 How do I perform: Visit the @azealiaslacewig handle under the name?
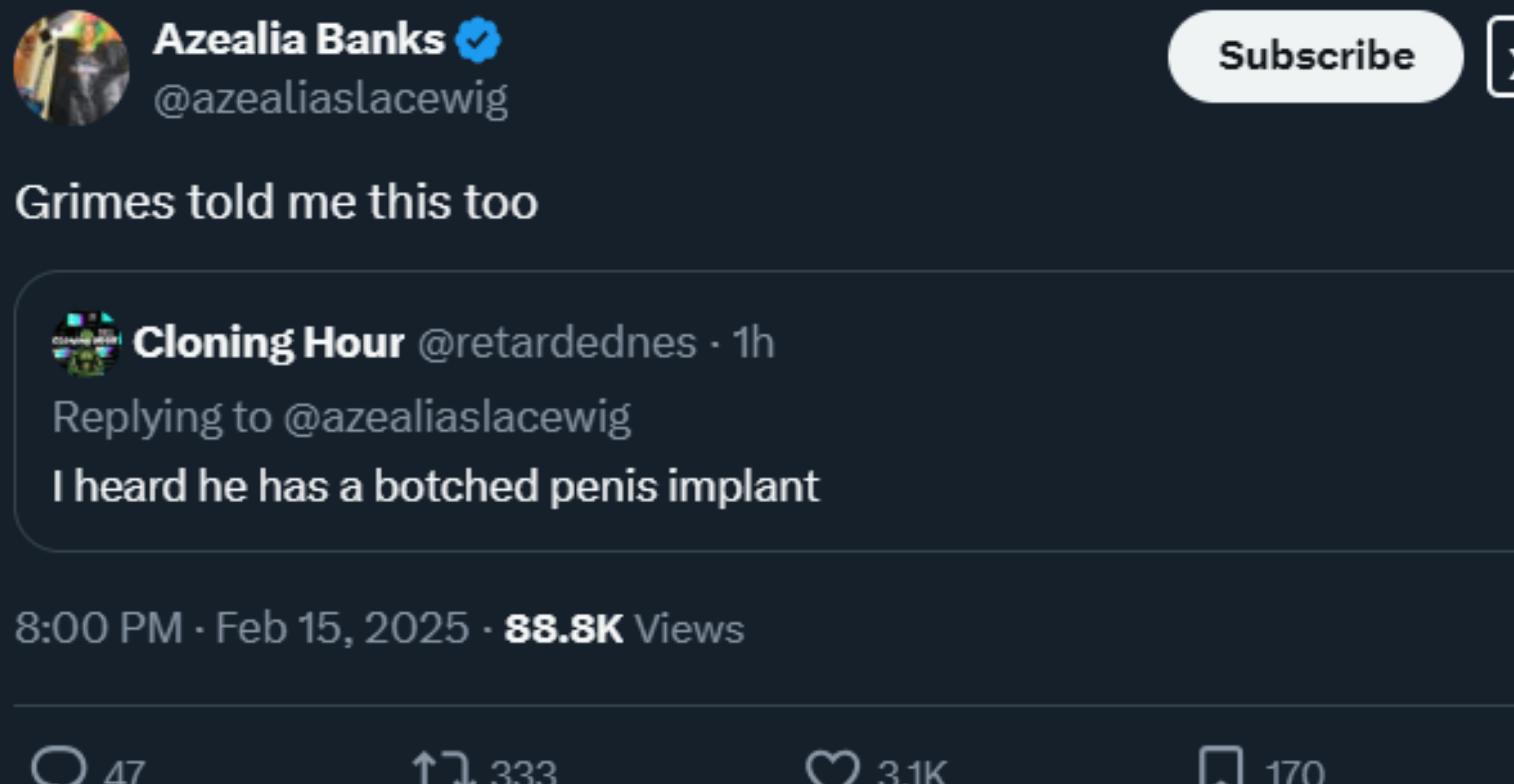point(331,99)
